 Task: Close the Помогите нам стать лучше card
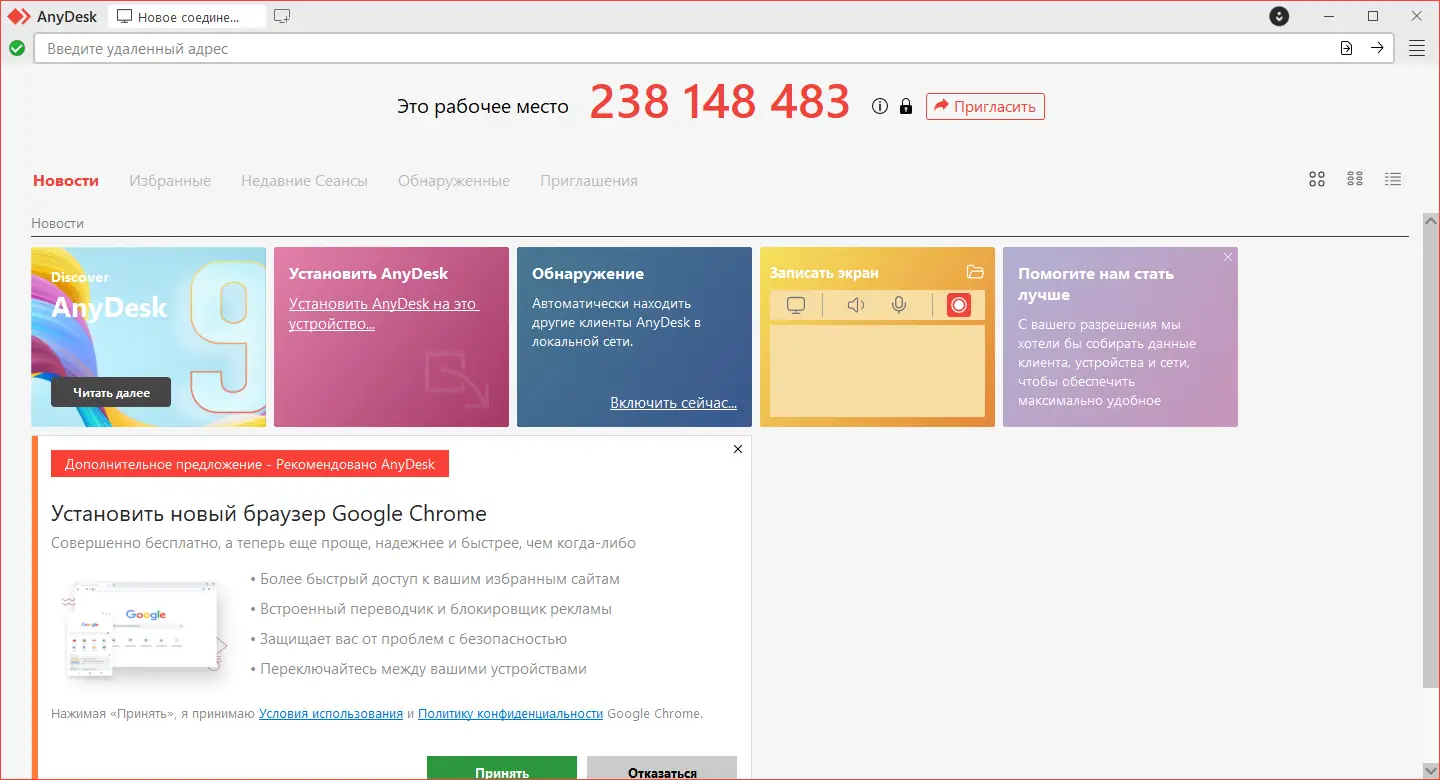(x=1228, y=257)
